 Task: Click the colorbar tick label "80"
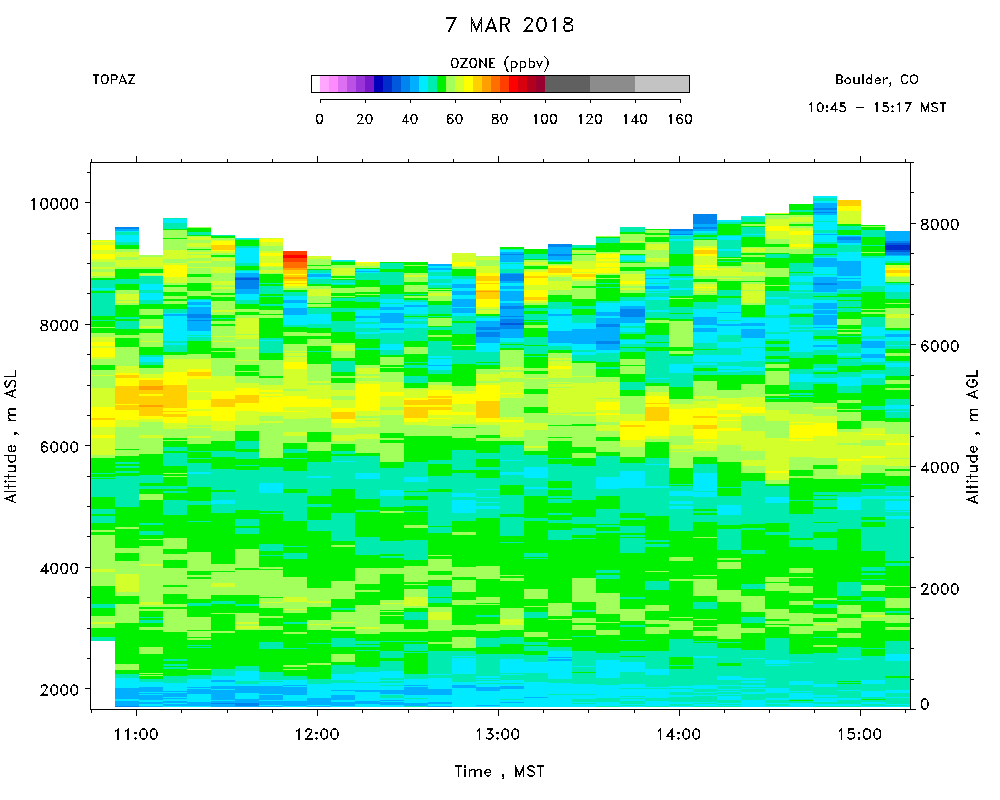click(499, 119)
